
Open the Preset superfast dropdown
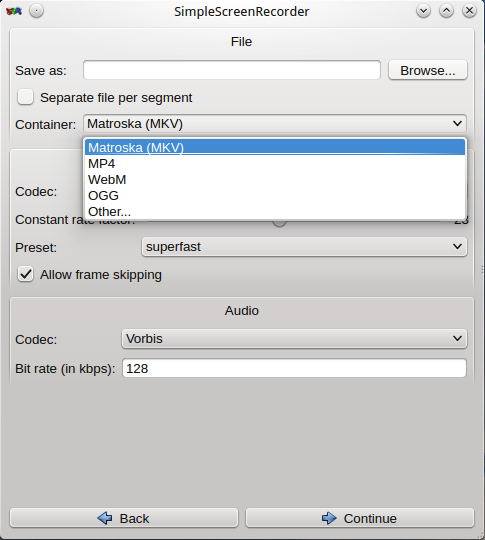coord(304,247)
